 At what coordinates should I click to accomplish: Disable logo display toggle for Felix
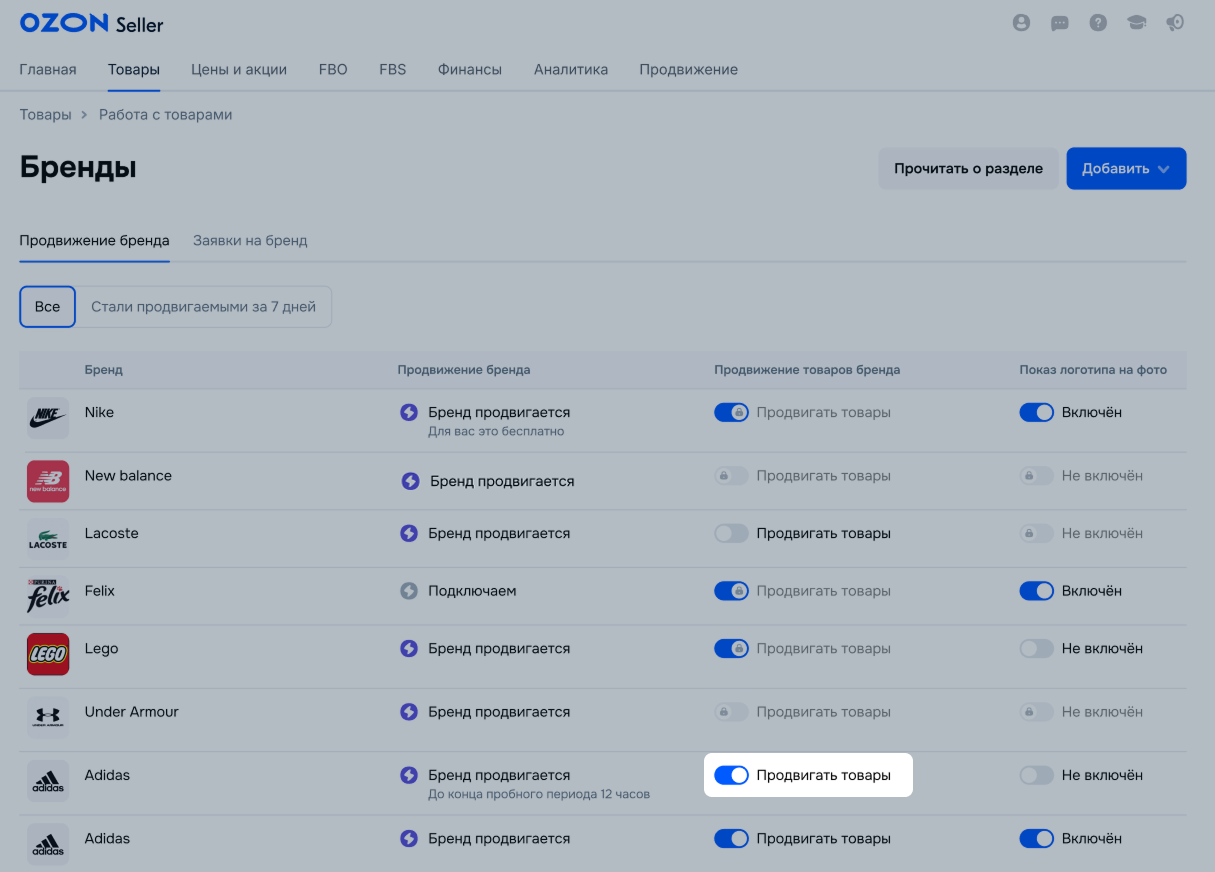(1036, 591)
